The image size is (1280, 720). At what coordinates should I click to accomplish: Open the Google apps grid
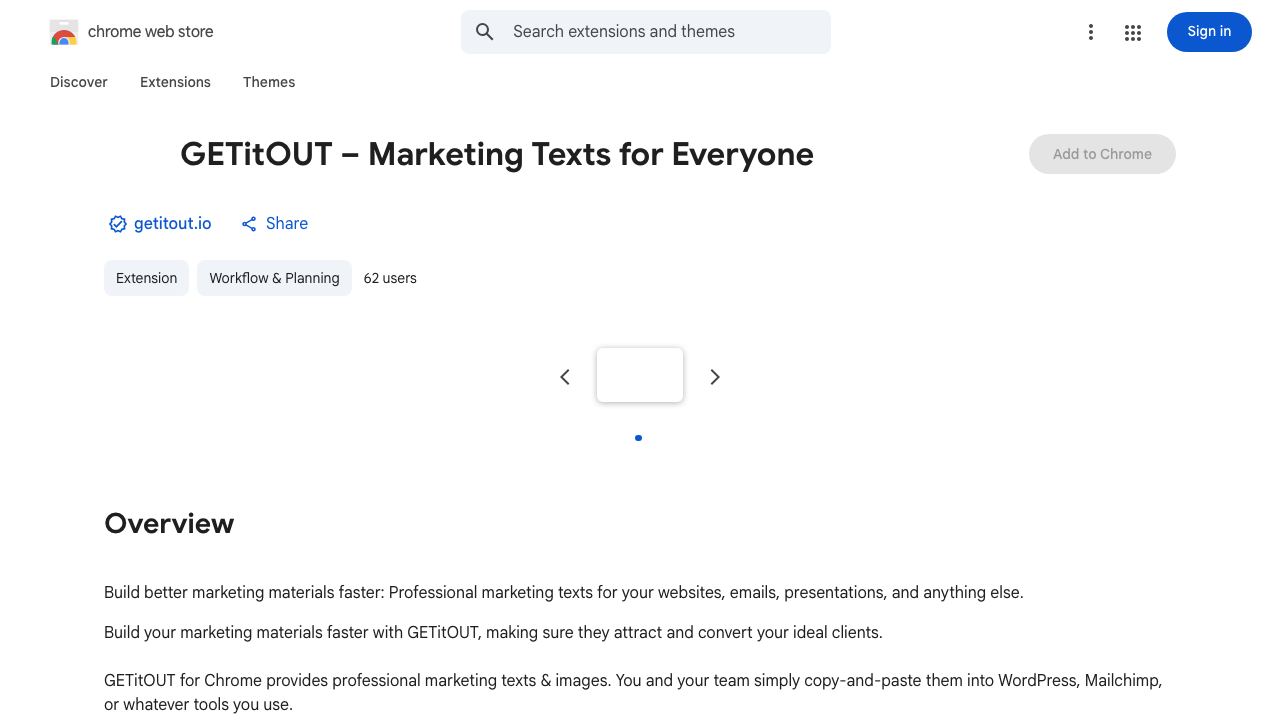click(1133, 32)
